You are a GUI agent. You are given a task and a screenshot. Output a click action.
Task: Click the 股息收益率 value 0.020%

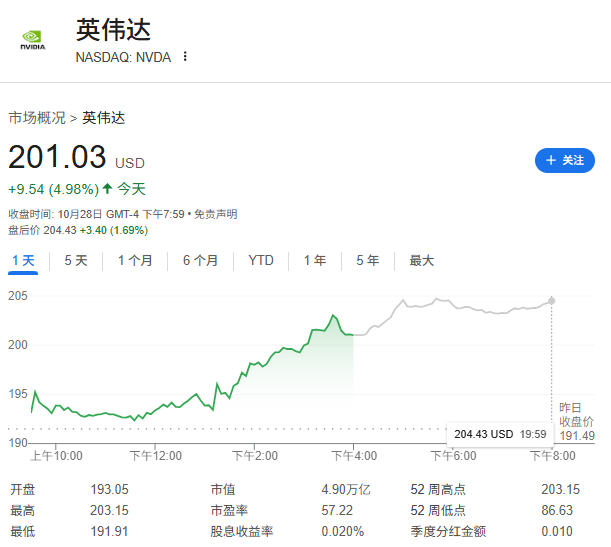343,531
